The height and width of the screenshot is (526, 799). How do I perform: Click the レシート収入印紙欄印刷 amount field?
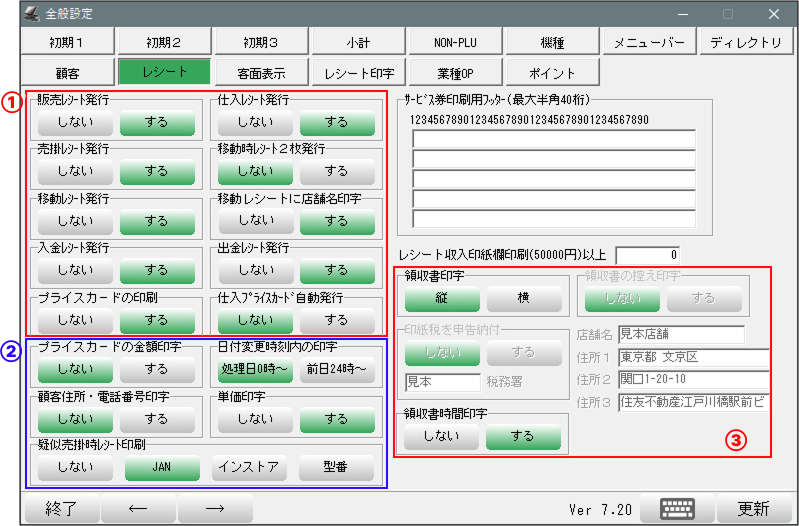click(648, 255)
